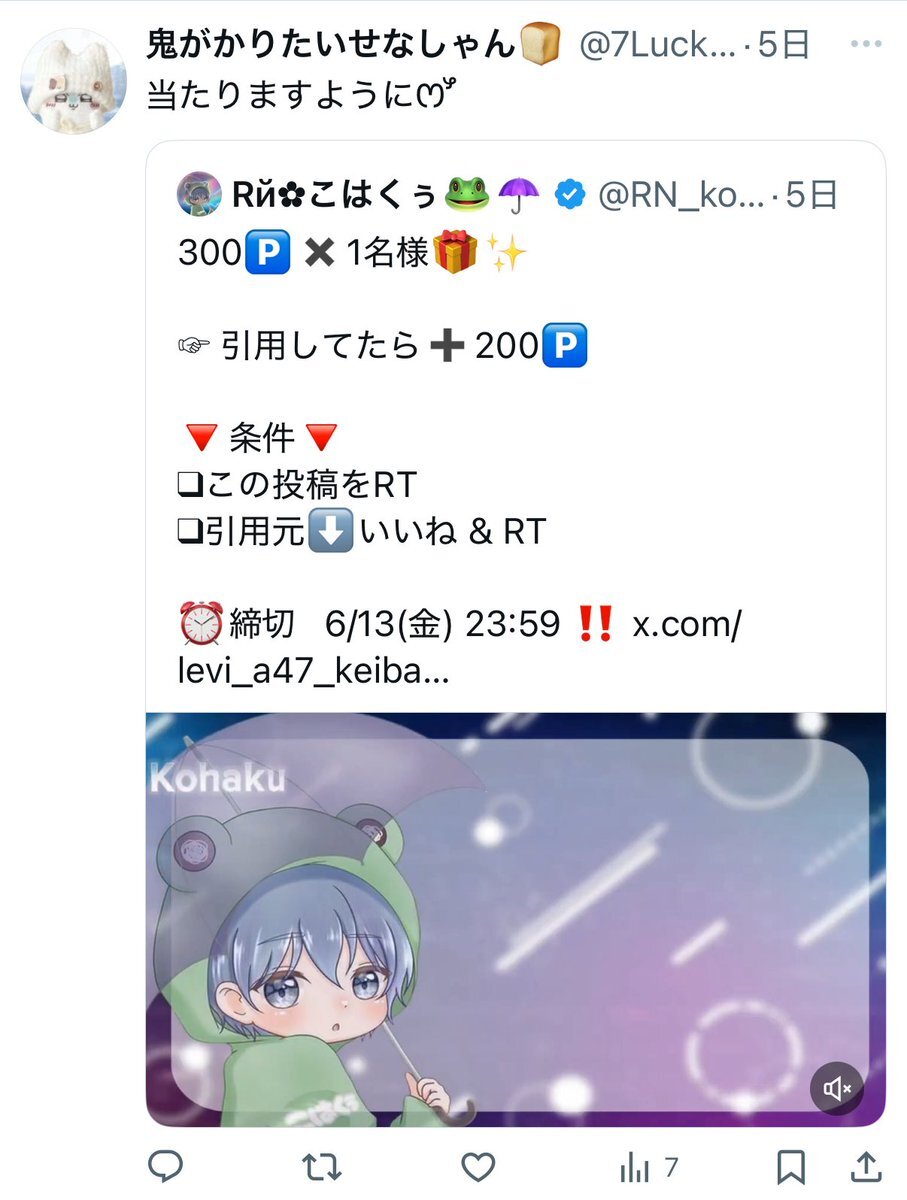Click the blue verified badge
Screen dimensions: 907x1200
tap(571, 196)
